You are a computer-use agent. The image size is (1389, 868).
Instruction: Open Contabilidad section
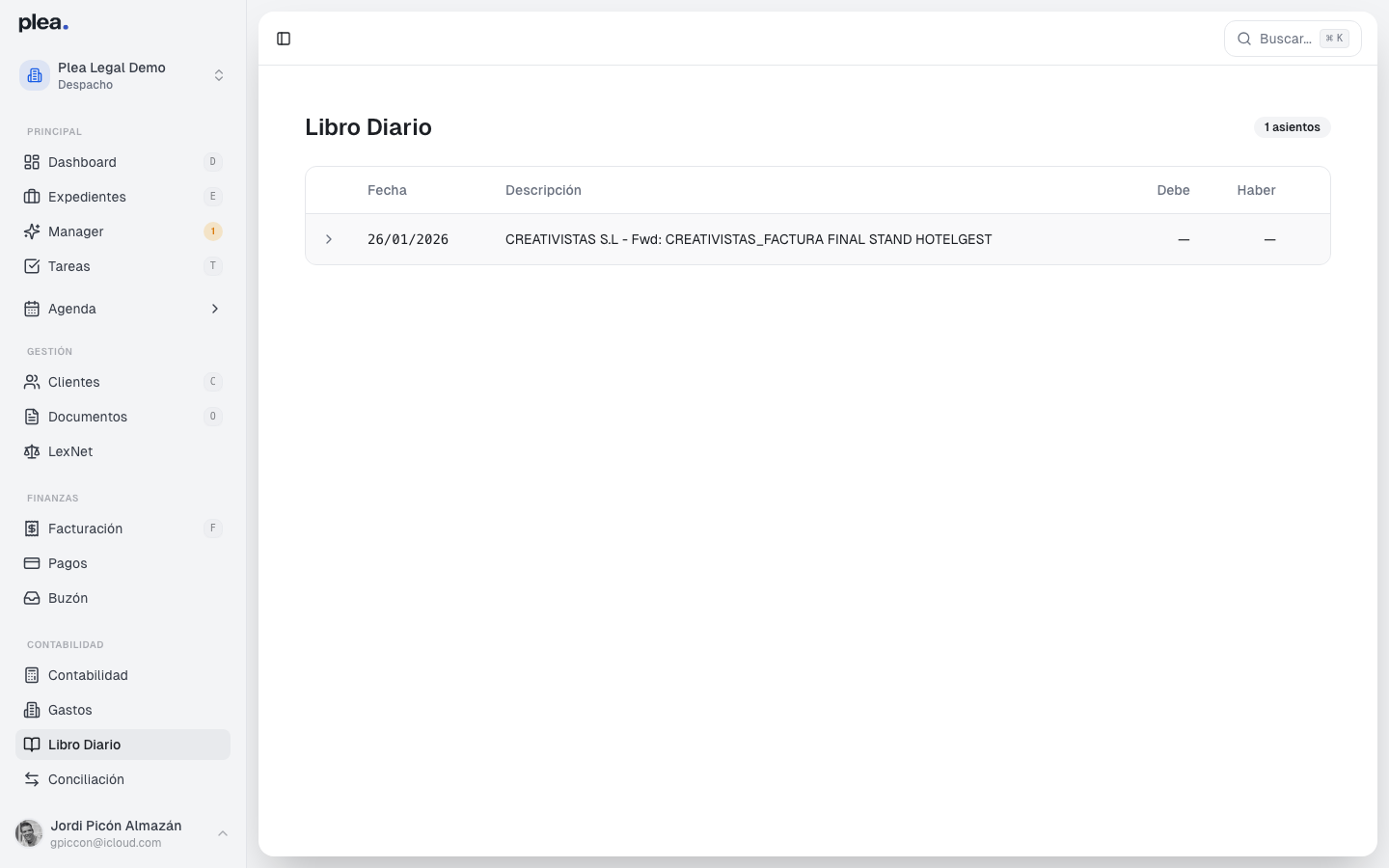tap(123, 675)
